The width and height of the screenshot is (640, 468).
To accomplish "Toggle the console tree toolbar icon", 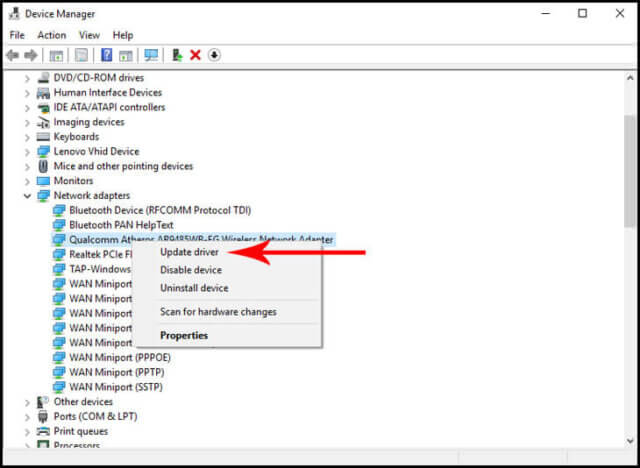I will (56, 55).
